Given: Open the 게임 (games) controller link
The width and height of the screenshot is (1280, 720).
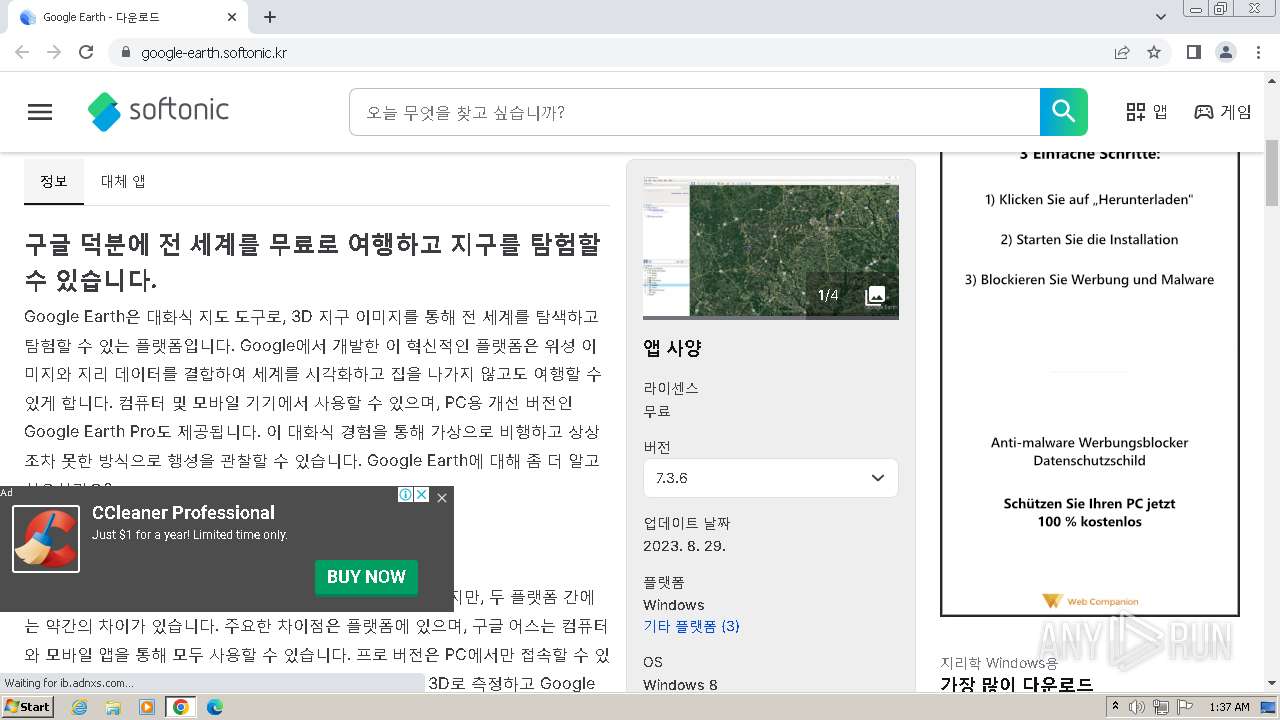Looking at the screenshot, I should click(x=1223, y=112).
